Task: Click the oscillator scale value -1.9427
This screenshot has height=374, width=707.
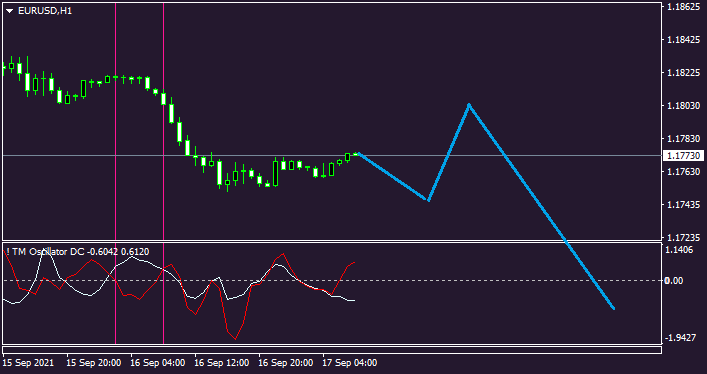Action: [681, 337]
